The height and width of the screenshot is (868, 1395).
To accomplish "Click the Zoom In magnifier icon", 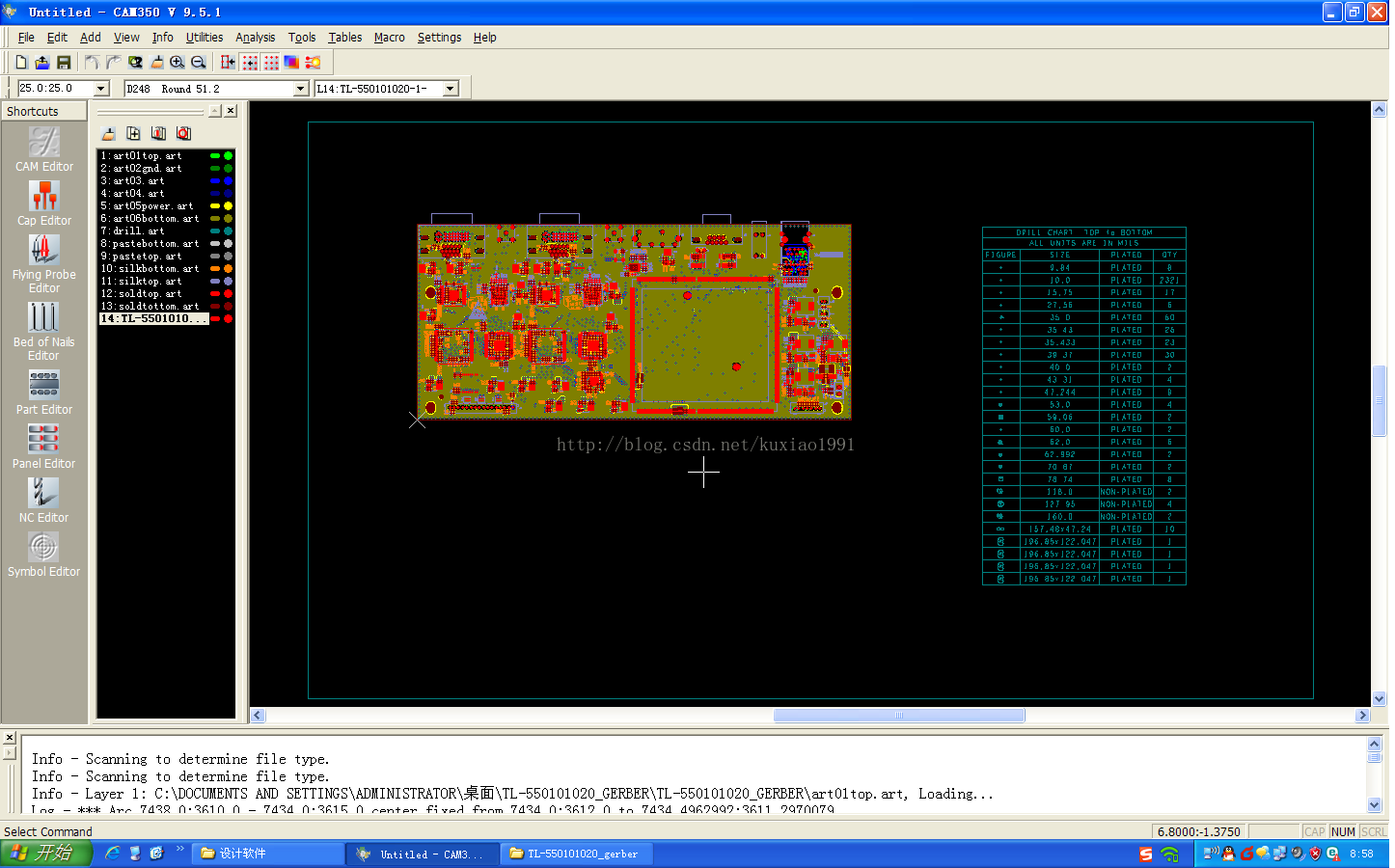I will 178,63.
